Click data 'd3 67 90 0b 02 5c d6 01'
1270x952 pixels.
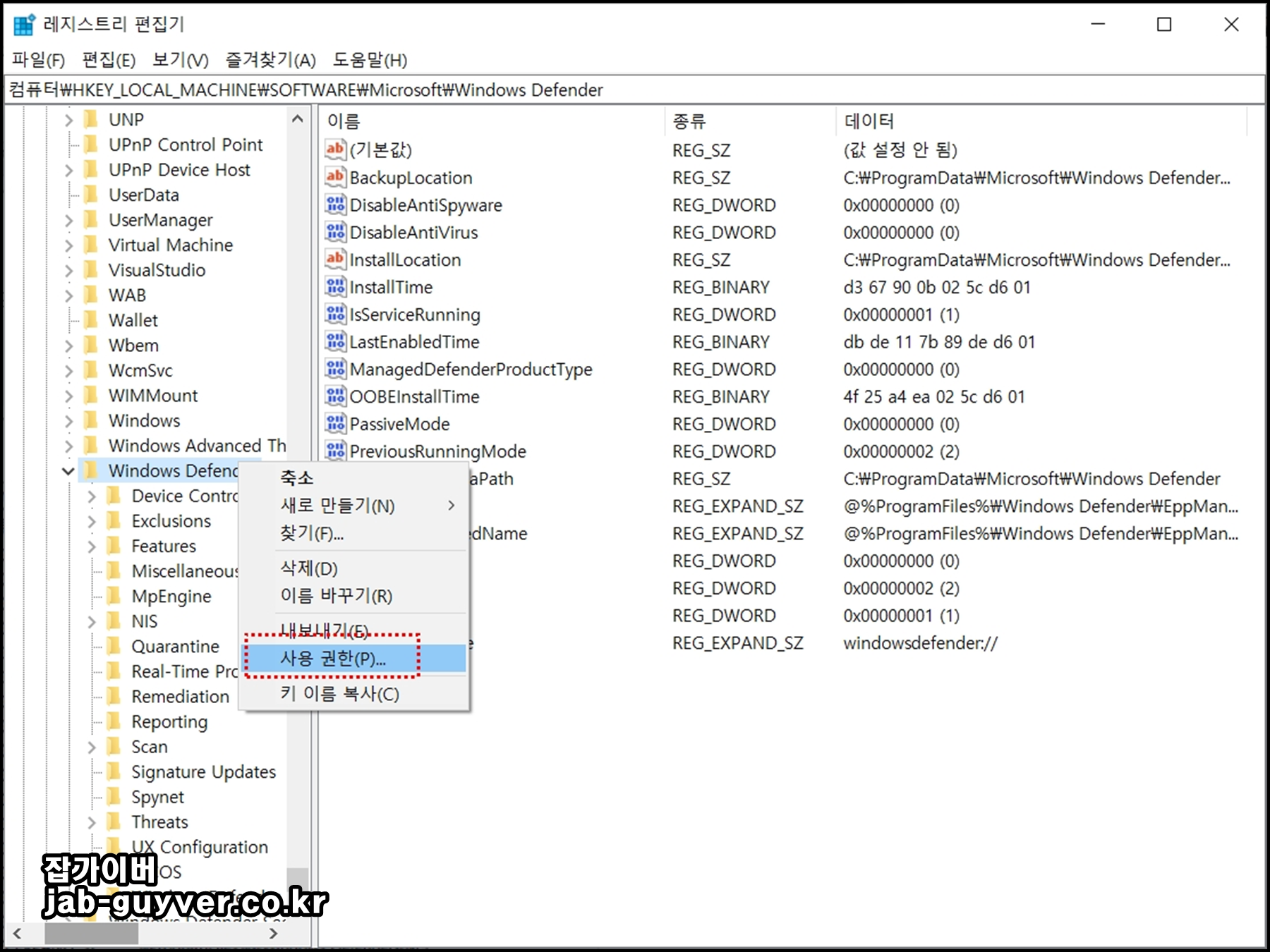[936, 287]
